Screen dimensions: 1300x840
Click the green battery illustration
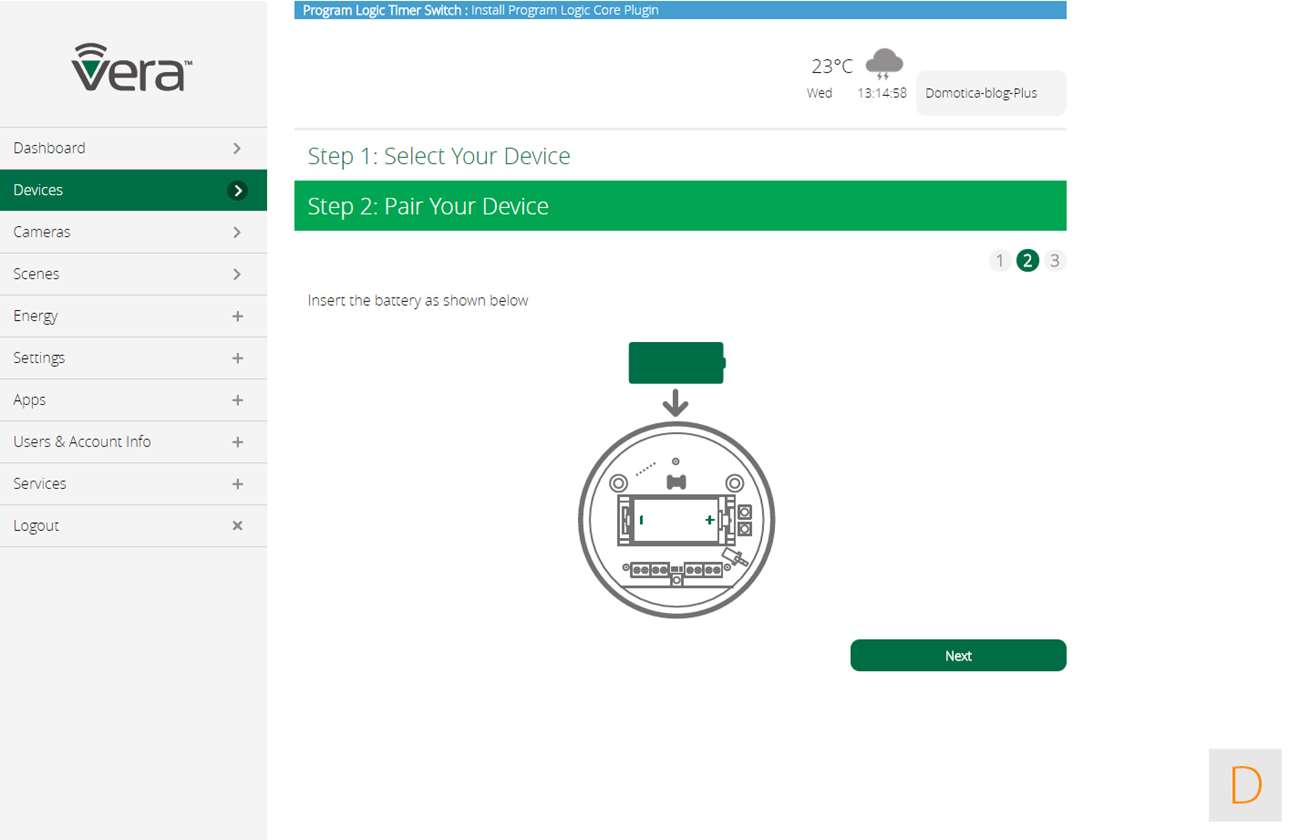coord(676,363)
